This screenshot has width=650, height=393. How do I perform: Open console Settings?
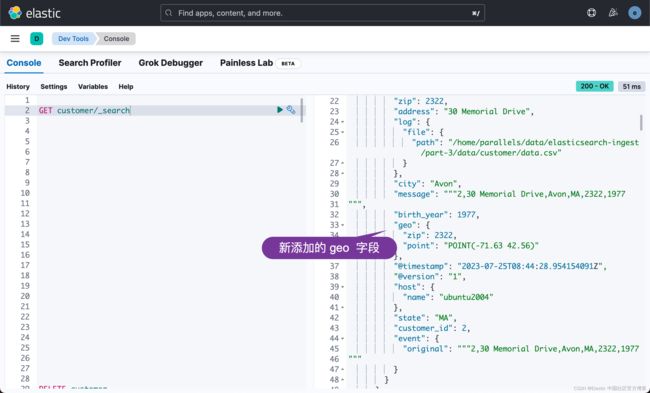tap(53, 87)
